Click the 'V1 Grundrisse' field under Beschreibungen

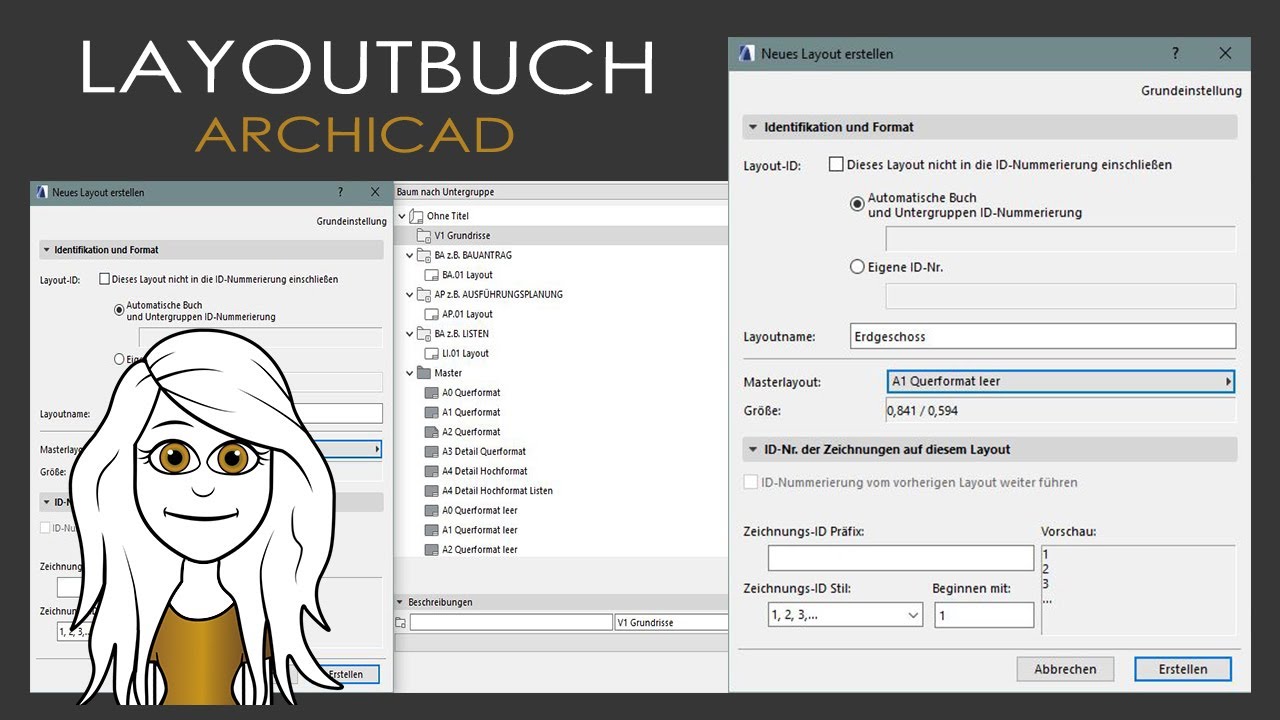pos(671,622)
